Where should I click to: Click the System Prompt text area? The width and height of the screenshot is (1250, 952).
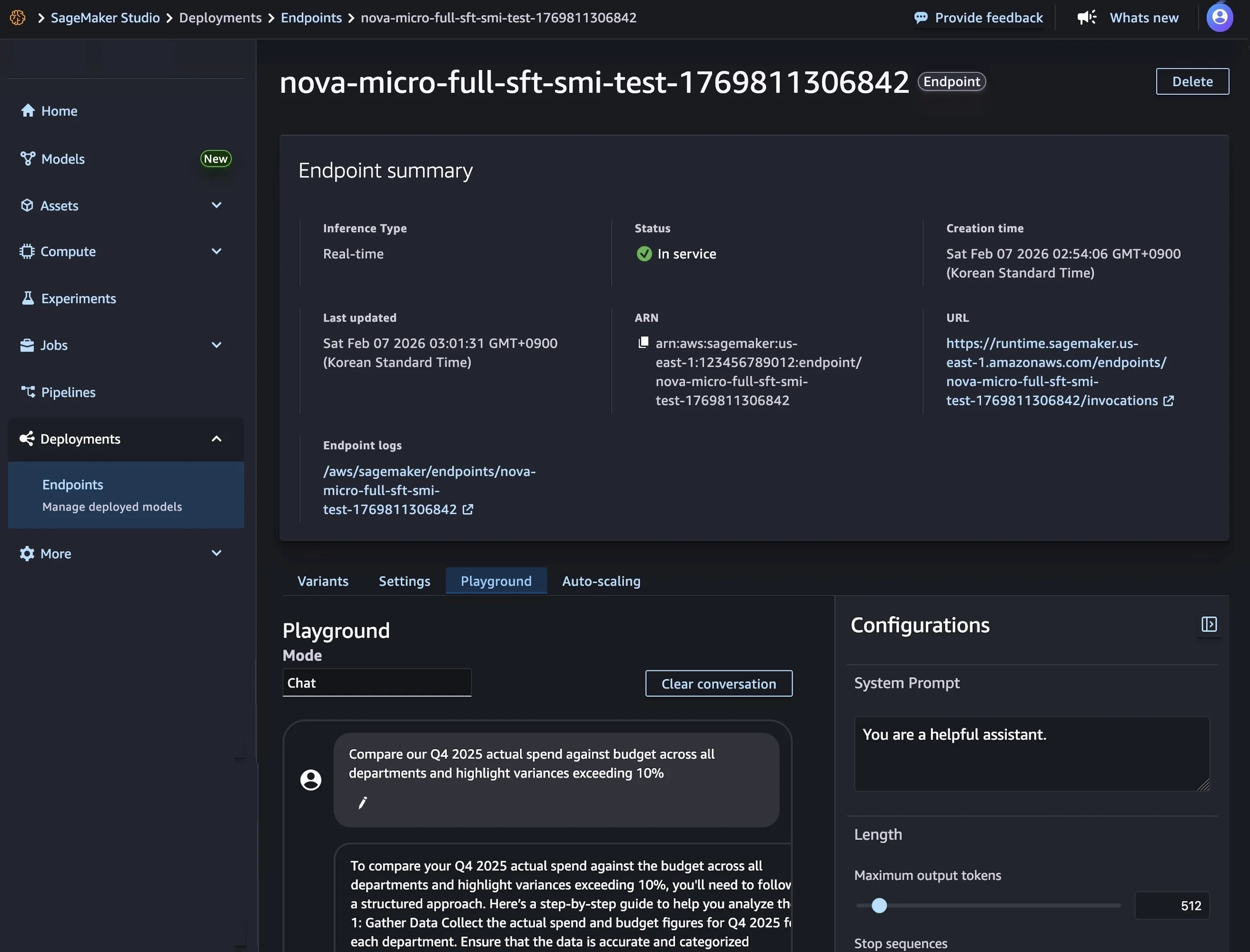coord(1032,754)
